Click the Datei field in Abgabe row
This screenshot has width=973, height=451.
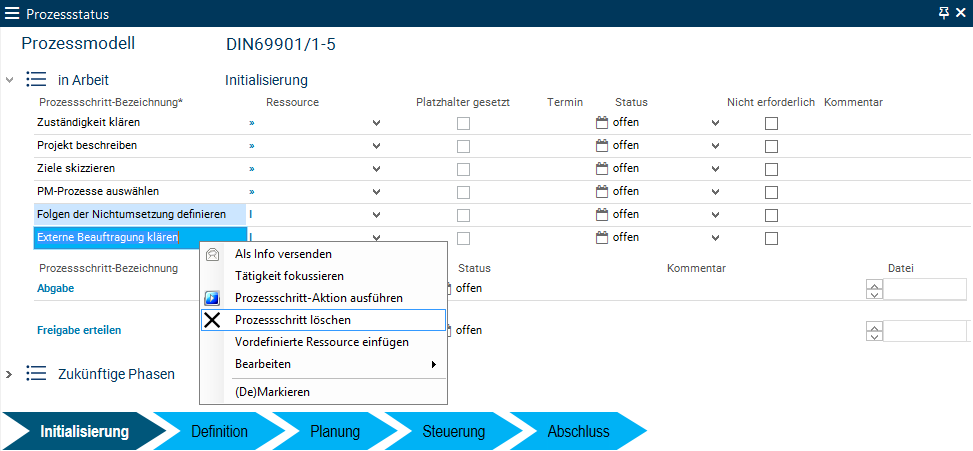(x=925, y=289)
